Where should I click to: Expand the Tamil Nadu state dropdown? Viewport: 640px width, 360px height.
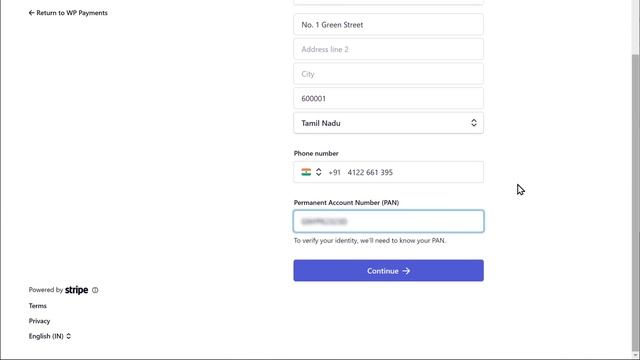click(389, 123)
